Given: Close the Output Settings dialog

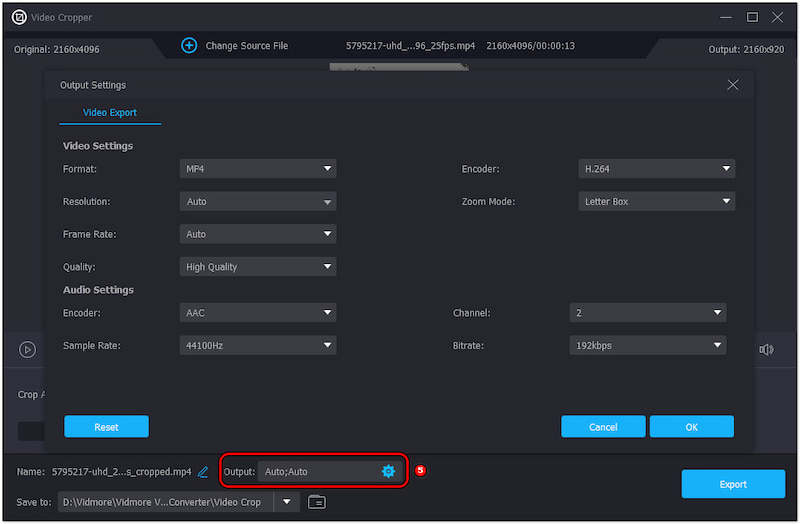Looking at the screenshot, I should [x=733, y=86].
